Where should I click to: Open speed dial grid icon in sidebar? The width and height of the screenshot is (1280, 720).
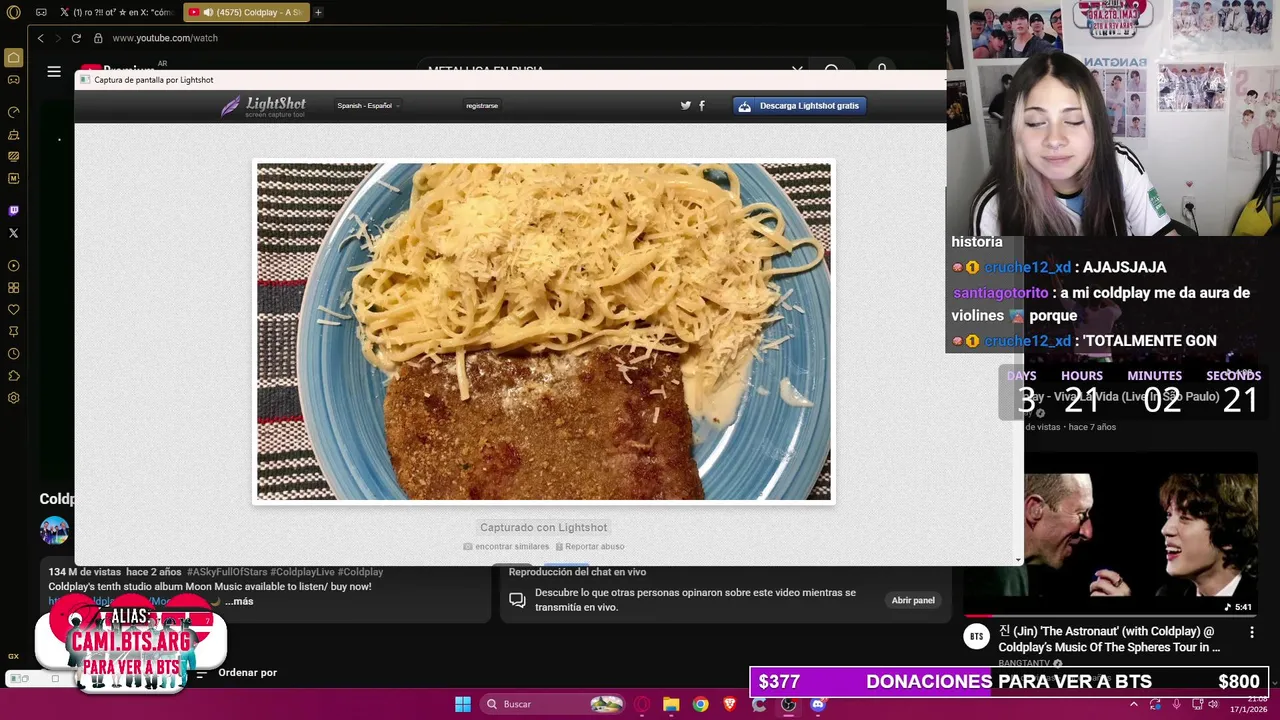pos(13,288)
